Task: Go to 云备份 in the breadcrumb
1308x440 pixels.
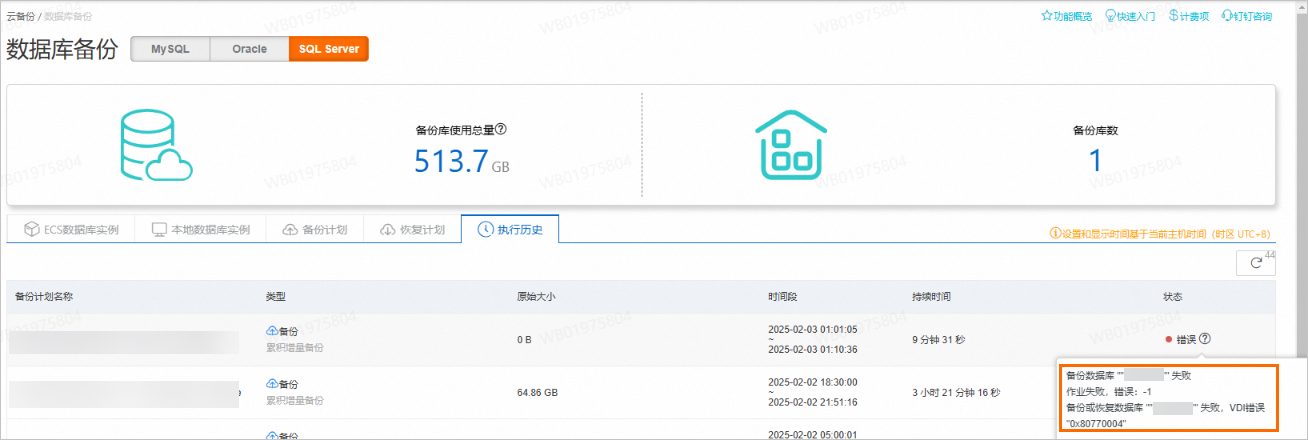Action: [x=21, y=17]
